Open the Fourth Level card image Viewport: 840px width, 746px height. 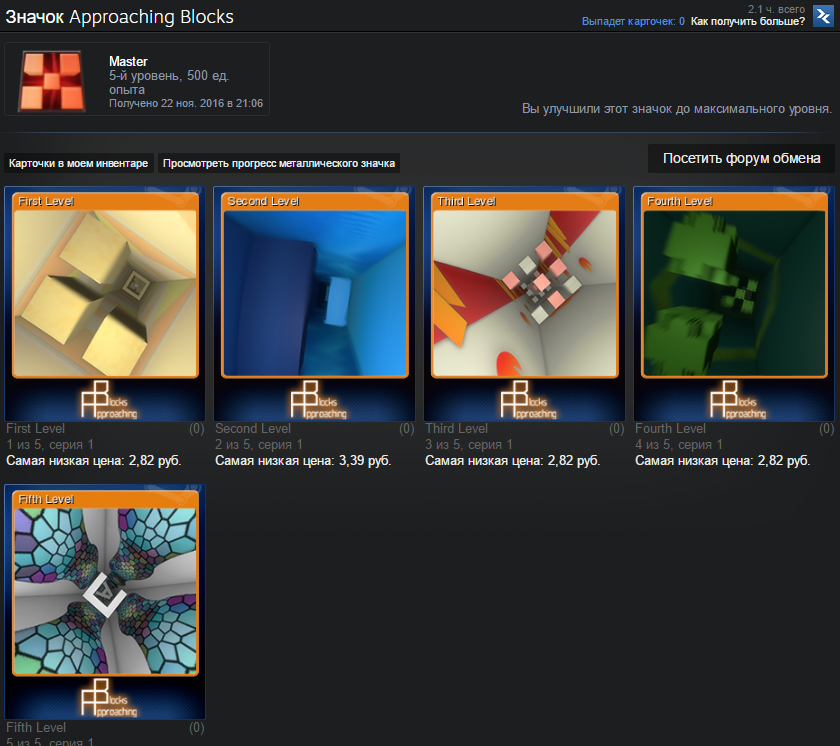(734, 293)
